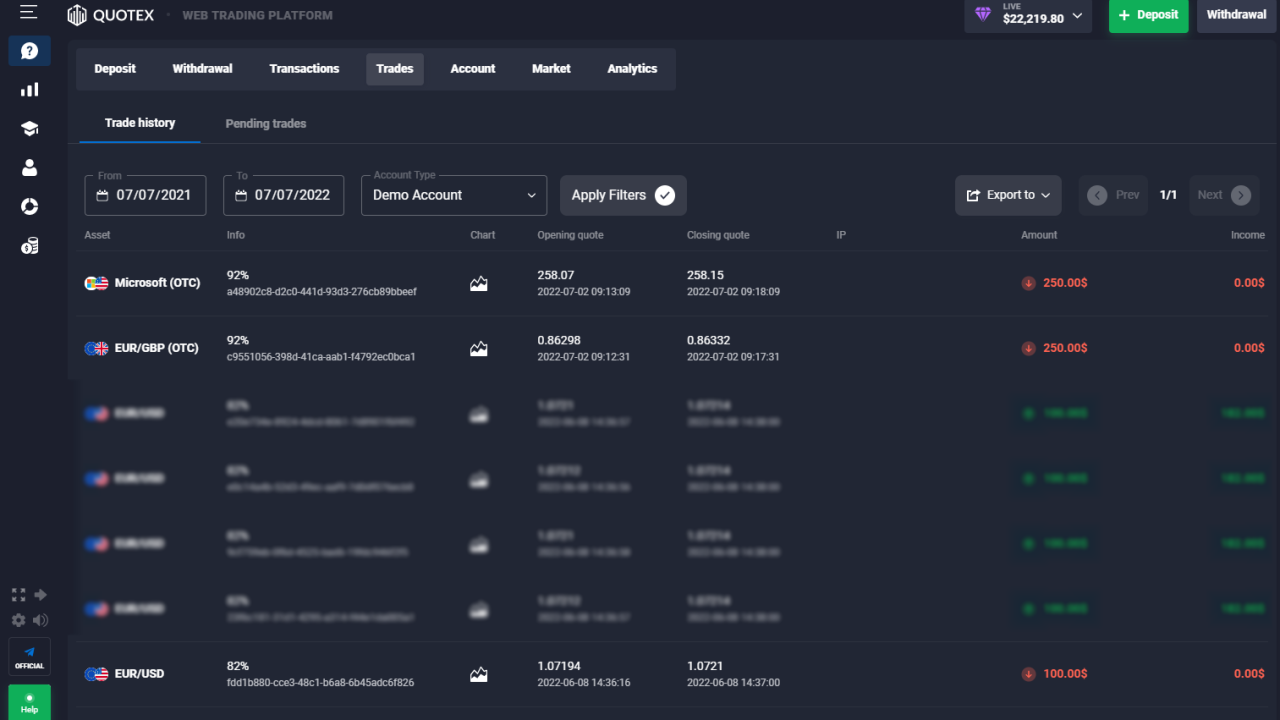Click the right arrow icon near fullscreen
1280x720 pixels.
(x=41, y=594)
